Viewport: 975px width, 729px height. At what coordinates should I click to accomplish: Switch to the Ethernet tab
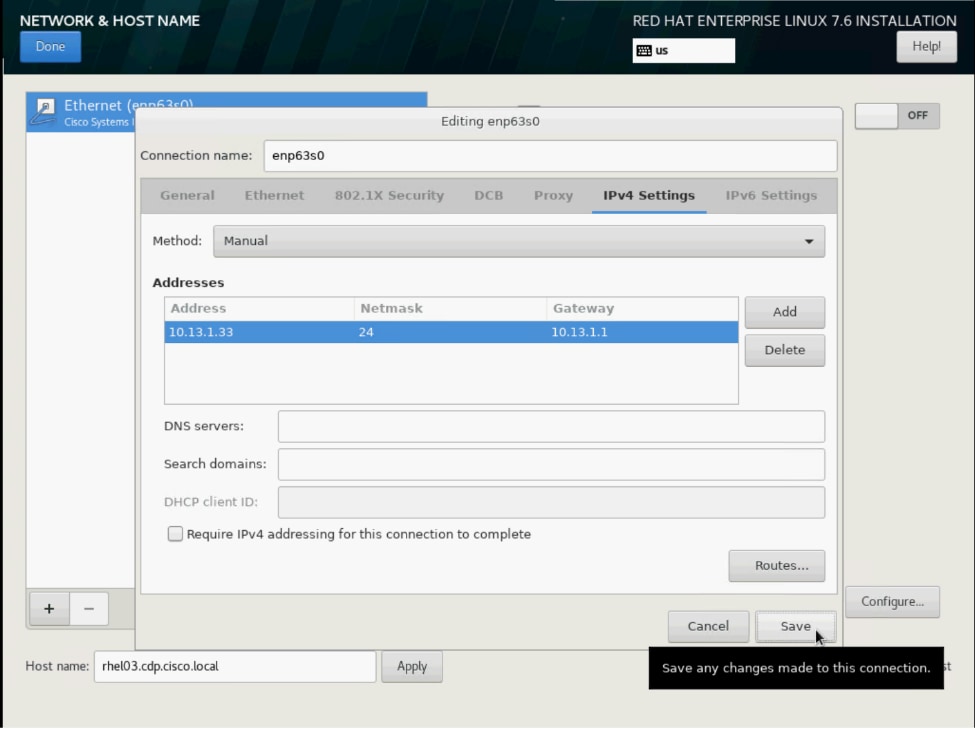274,195
